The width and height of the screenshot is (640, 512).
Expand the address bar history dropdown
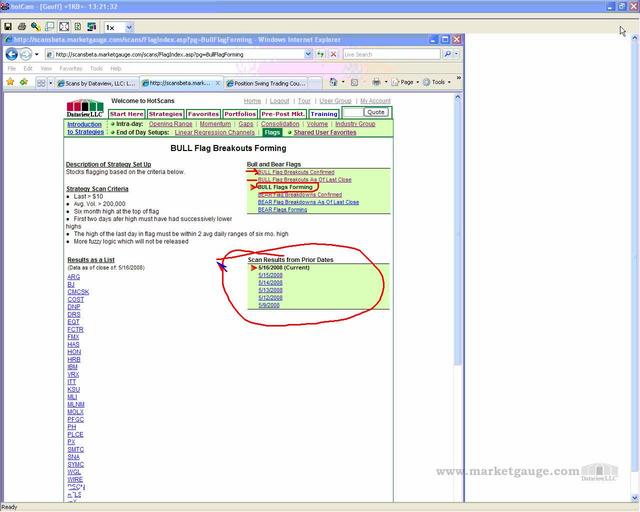point(308,54)
